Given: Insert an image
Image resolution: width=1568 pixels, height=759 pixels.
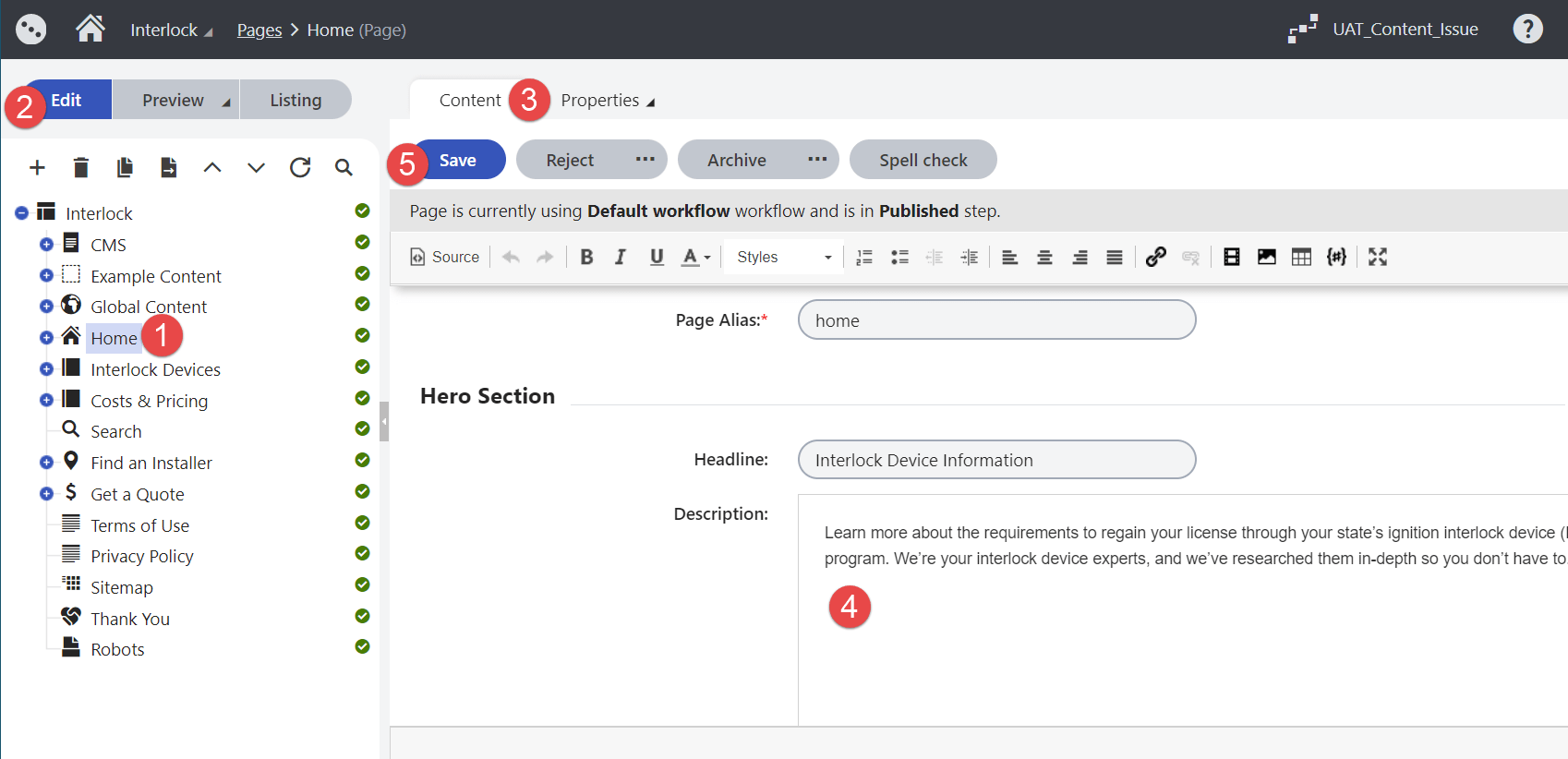Looking at the screenshot, I should point(1267,257).
